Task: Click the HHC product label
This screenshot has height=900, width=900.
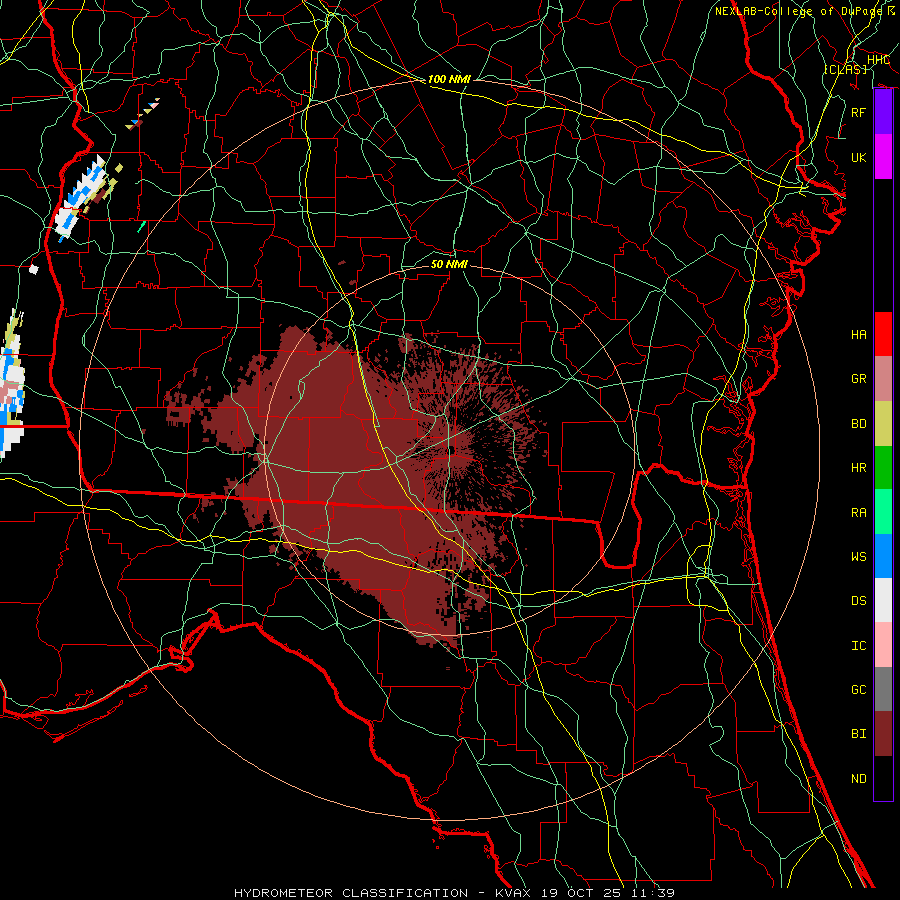Action: coord(878,60)
